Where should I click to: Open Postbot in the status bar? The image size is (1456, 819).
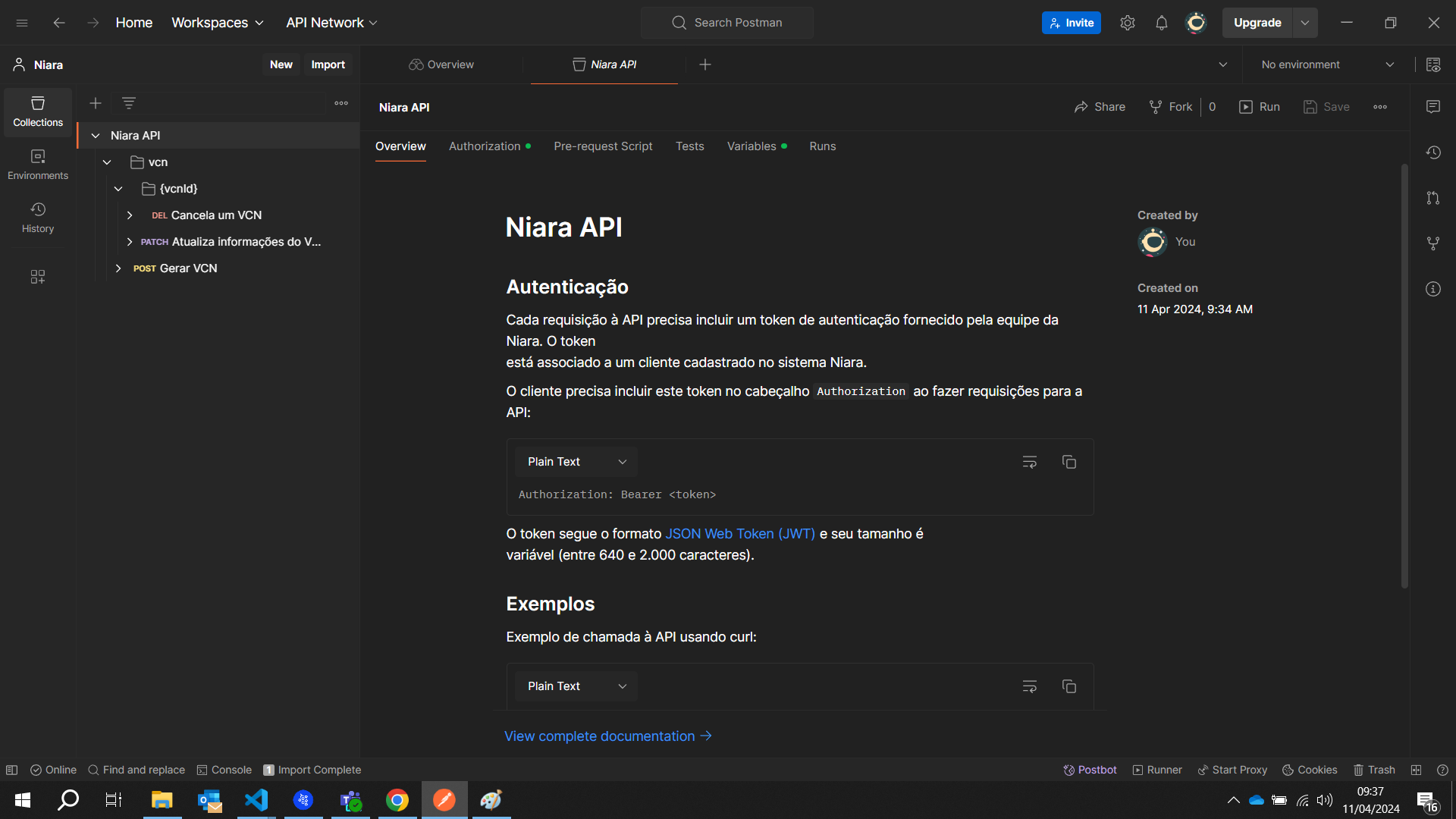(x=1090, y=770)
